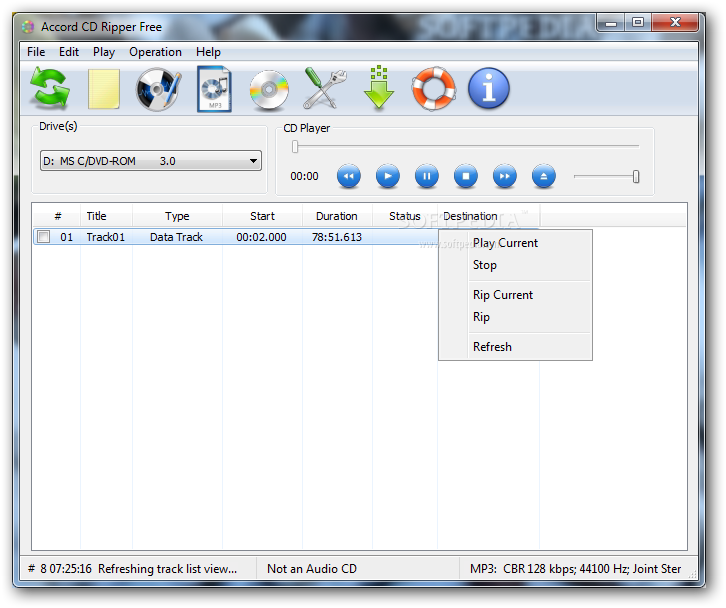Choose Rip from context menu
This screenshot has width=726, height=608.
point(515,317)
